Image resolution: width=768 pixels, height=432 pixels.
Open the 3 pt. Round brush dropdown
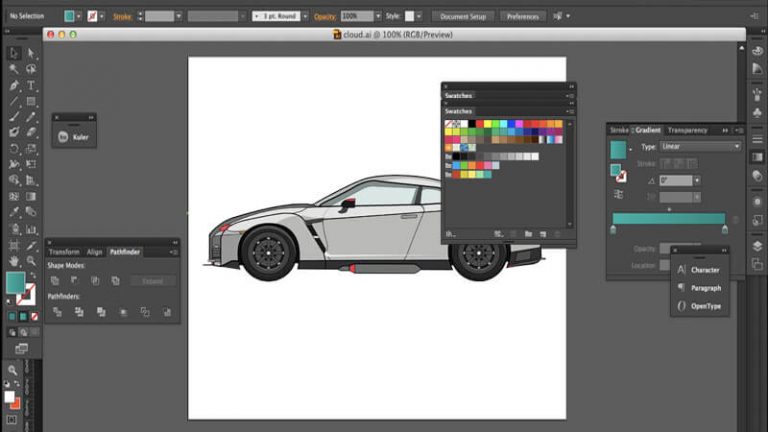tap(306, 16)
